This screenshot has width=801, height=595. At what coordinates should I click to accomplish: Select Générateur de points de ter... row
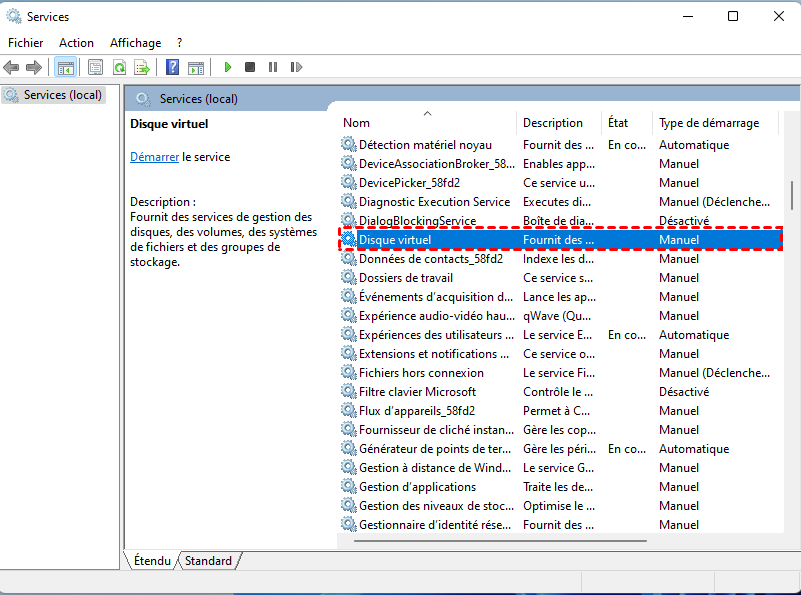560,448
